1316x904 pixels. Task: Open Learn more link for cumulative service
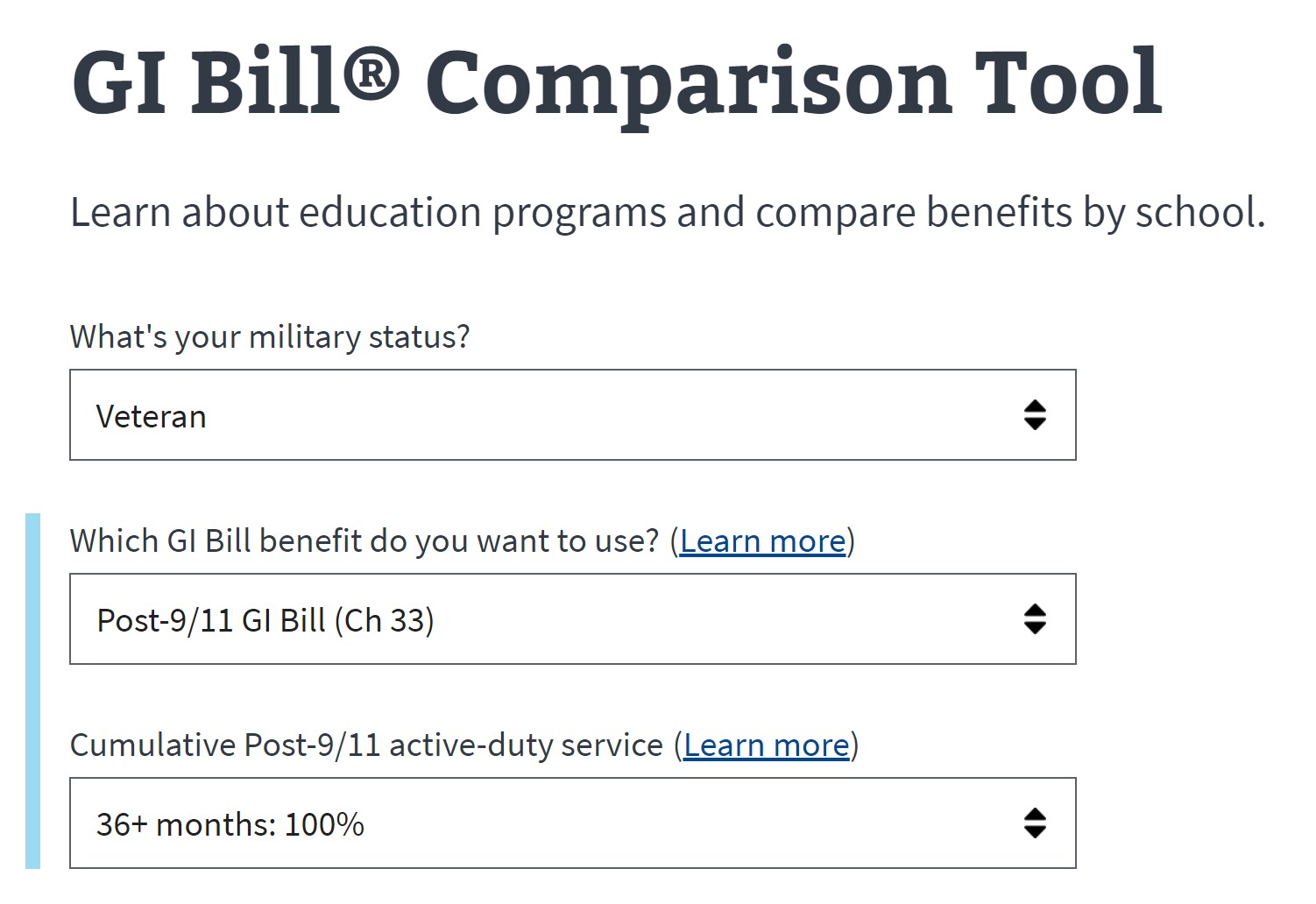pos(767,745)
